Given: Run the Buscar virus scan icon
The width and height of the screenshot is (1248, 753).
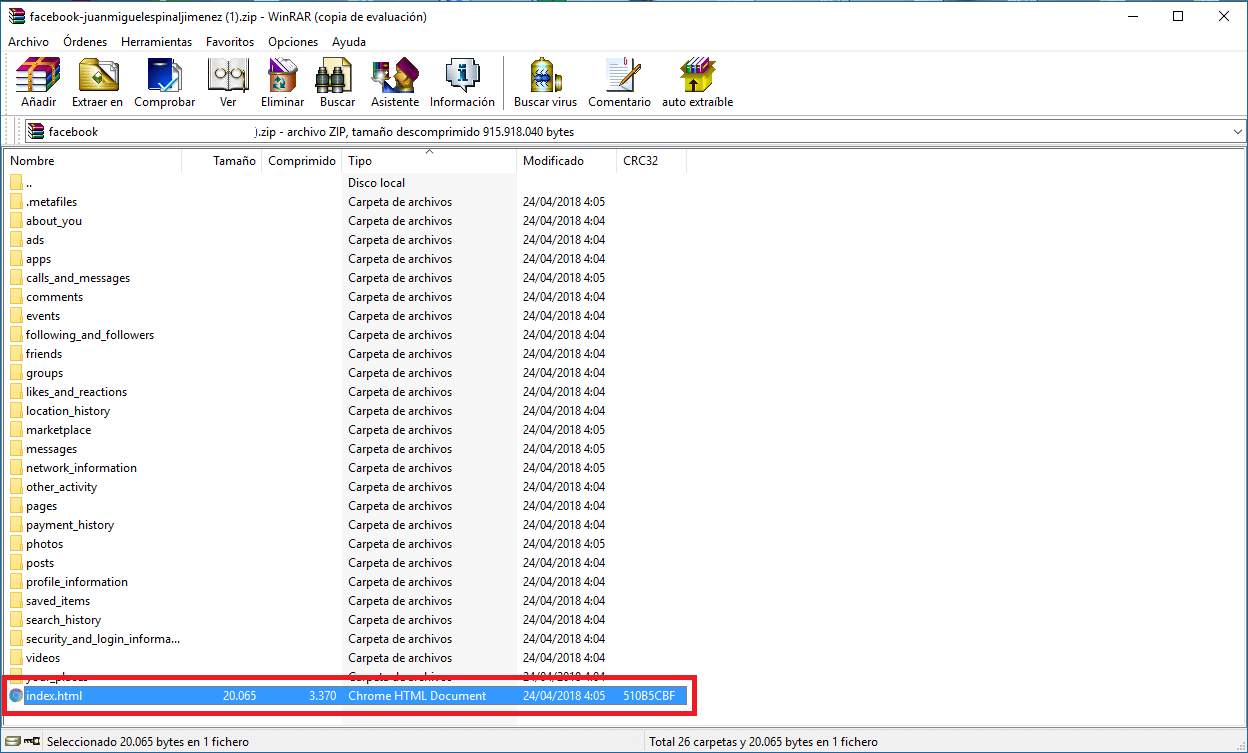Looking at the screenshot, I should pos(545,75).
